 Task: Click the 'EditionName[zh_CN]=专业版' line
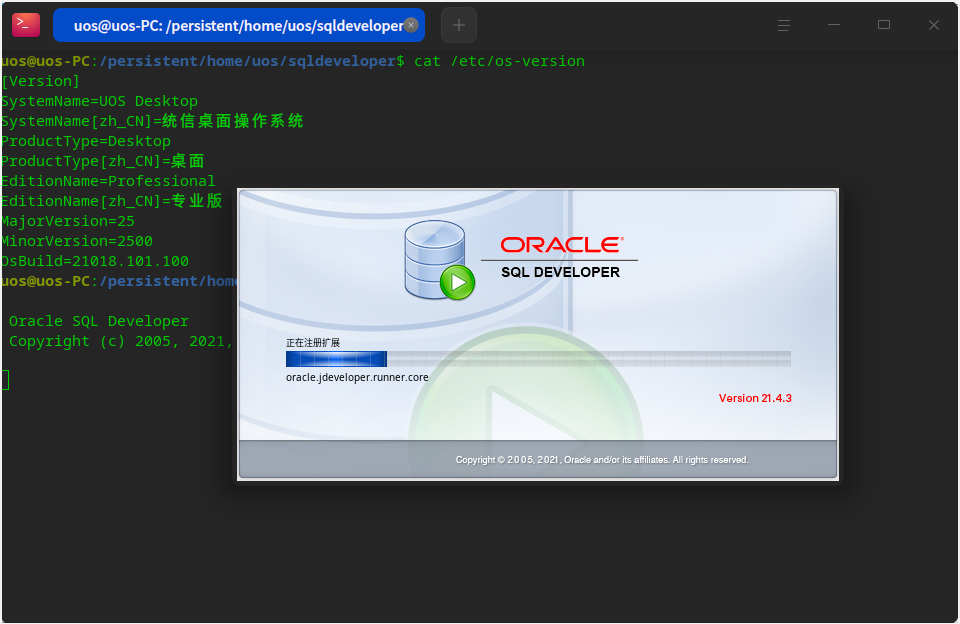tap(111, 201)
